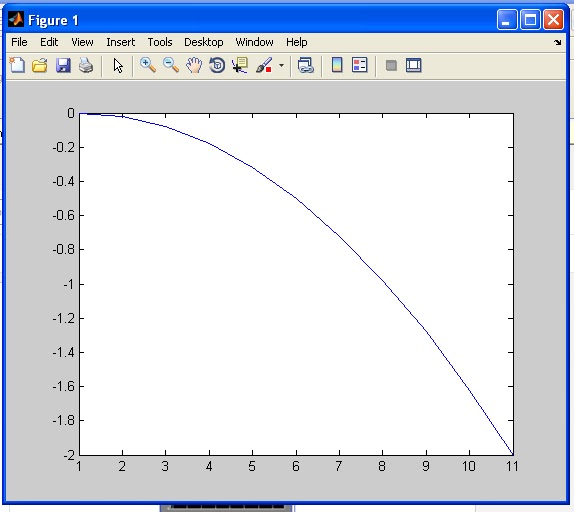Click the Hide Plot Tools icon
The width and height of the screenshot is (574, 512).
(391, 66)
